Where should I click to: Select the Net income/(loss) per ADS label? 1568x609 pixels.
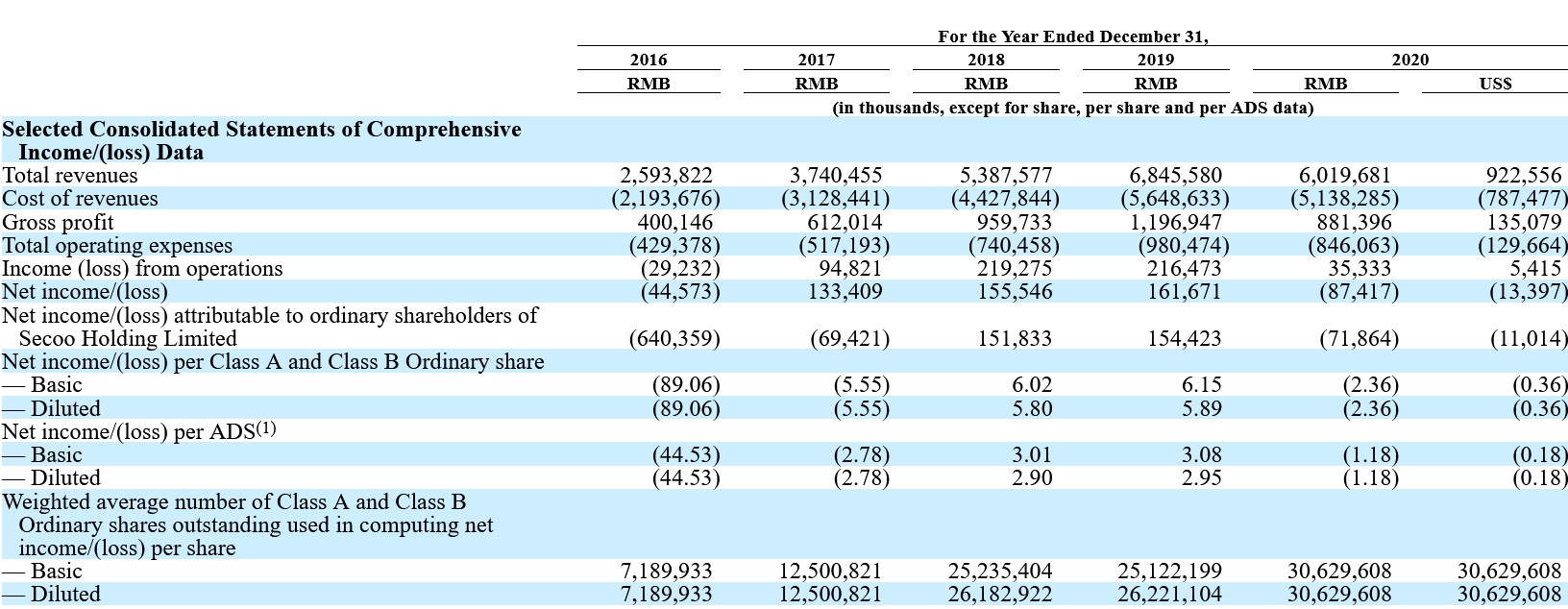(x=139, y=431)
